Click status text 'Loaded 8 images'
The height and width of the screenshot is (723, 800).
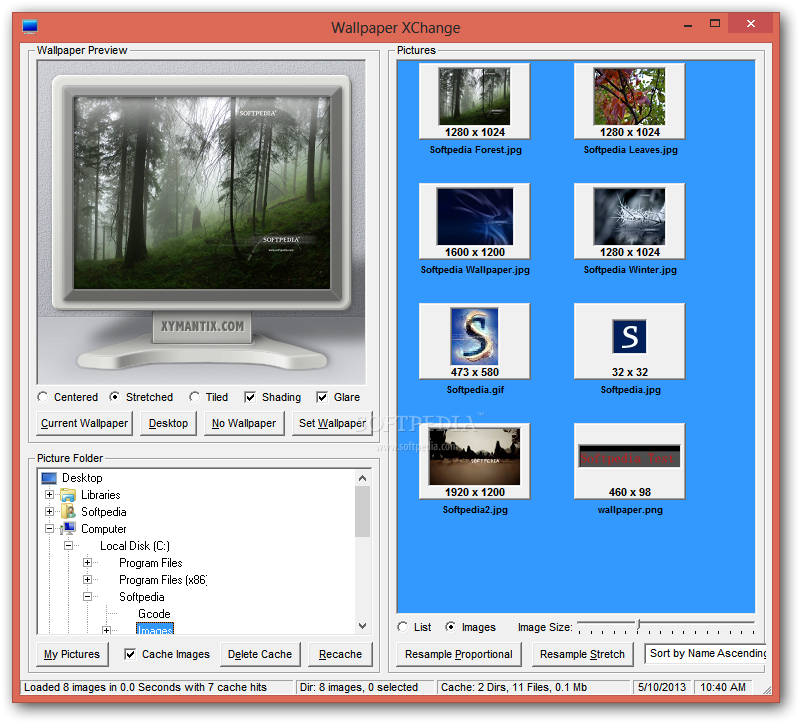[x=145, y=687]
